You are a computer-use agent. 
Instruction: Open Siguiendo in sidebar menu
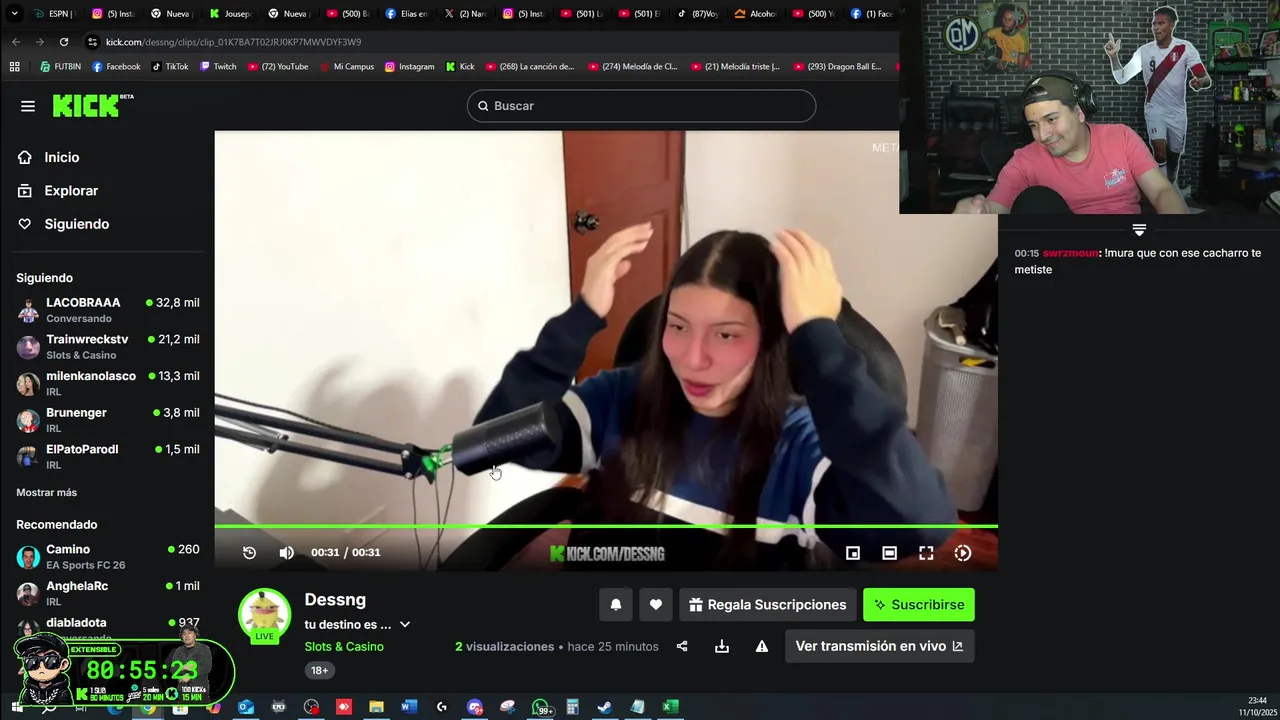pos(76,224)
